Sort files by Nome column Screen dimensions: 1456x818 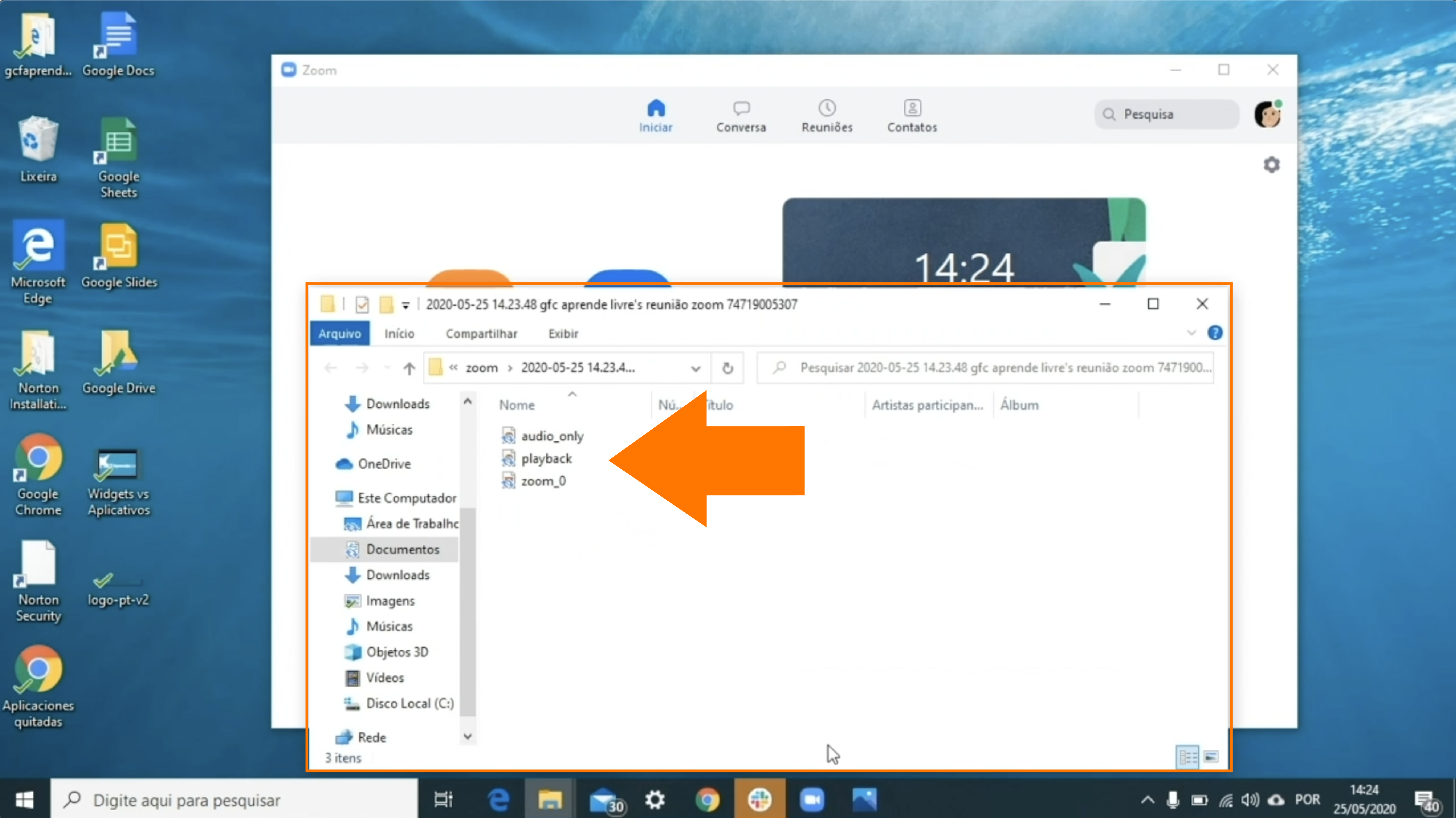click(517, 405)
